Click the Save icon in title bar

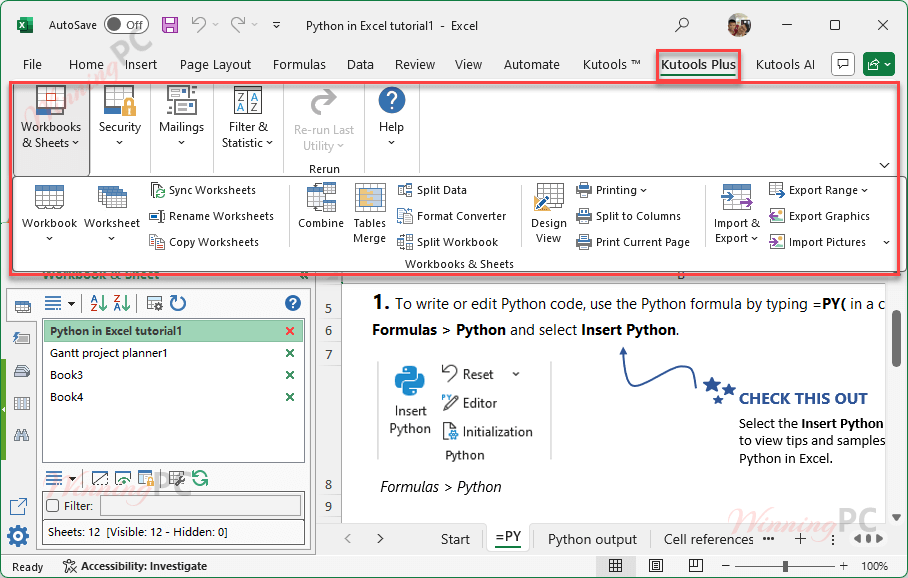[x=170, y=25]
